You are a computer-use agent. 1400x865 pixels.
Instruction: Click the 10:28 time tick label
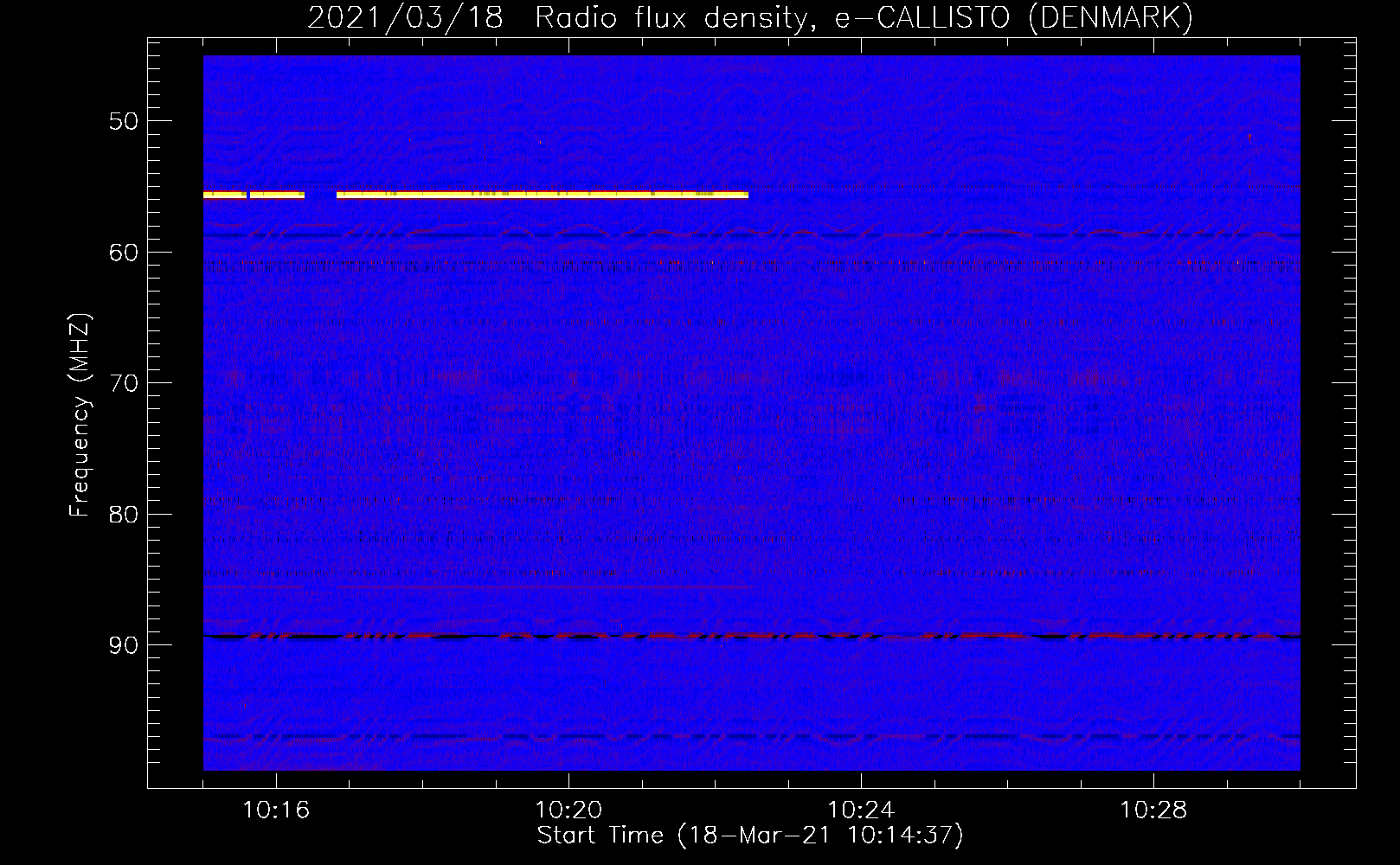(1153, 811)
